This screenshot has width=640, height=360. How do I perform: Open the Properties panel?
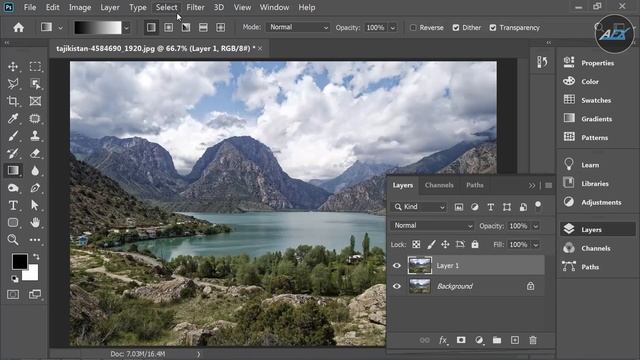597,63
